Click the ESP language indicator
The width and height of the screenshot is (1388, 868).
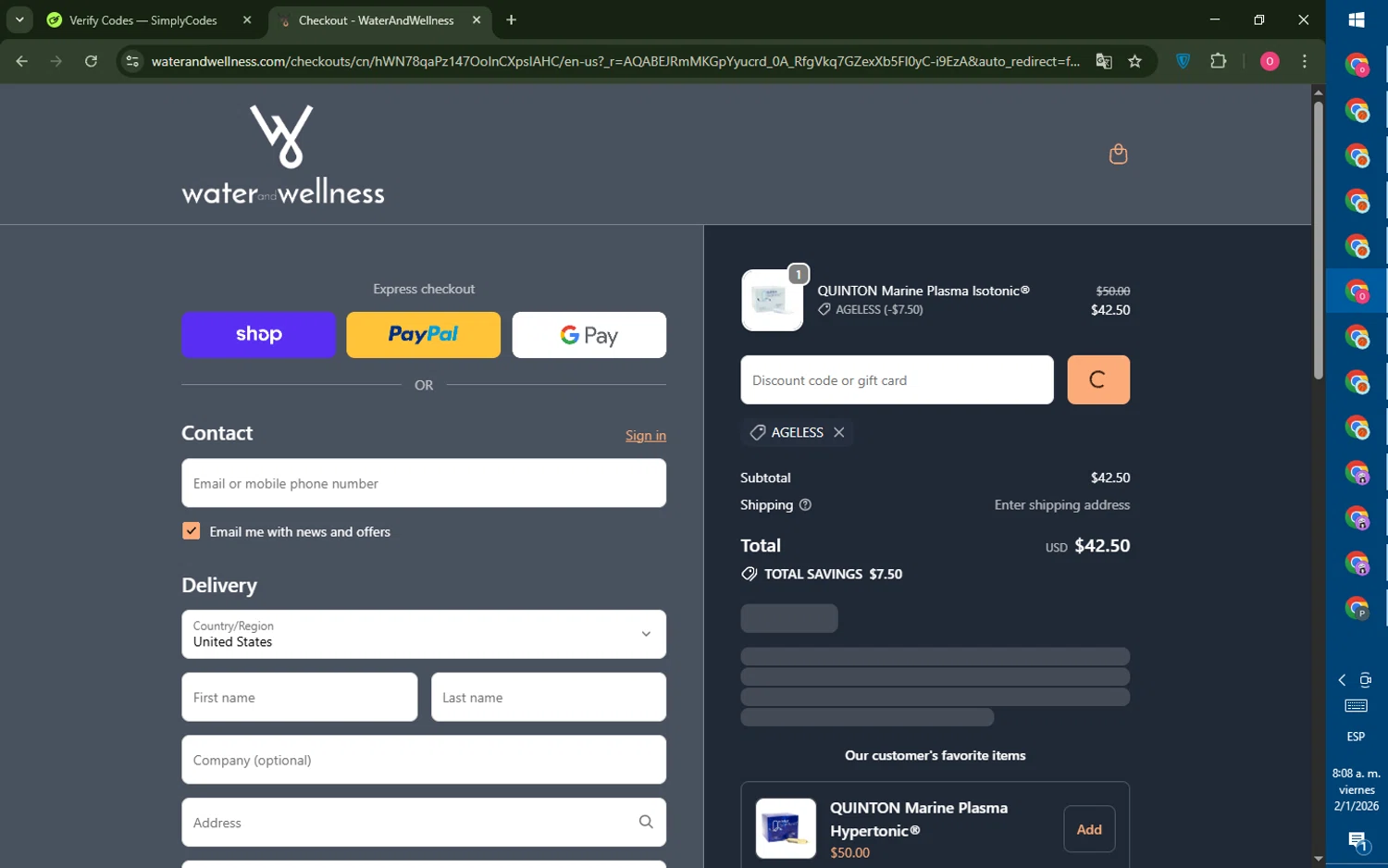tap(1356, 737)
